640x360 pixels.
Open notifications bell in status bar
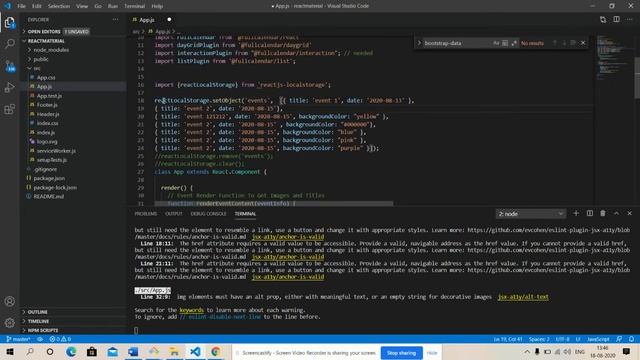pos(631,339)
